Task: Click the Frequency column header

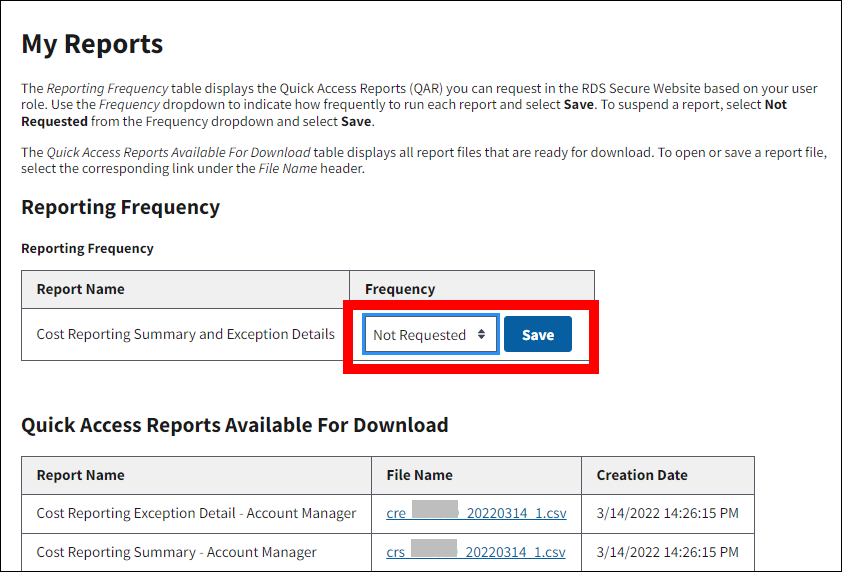Action: (x=400, y=289)
